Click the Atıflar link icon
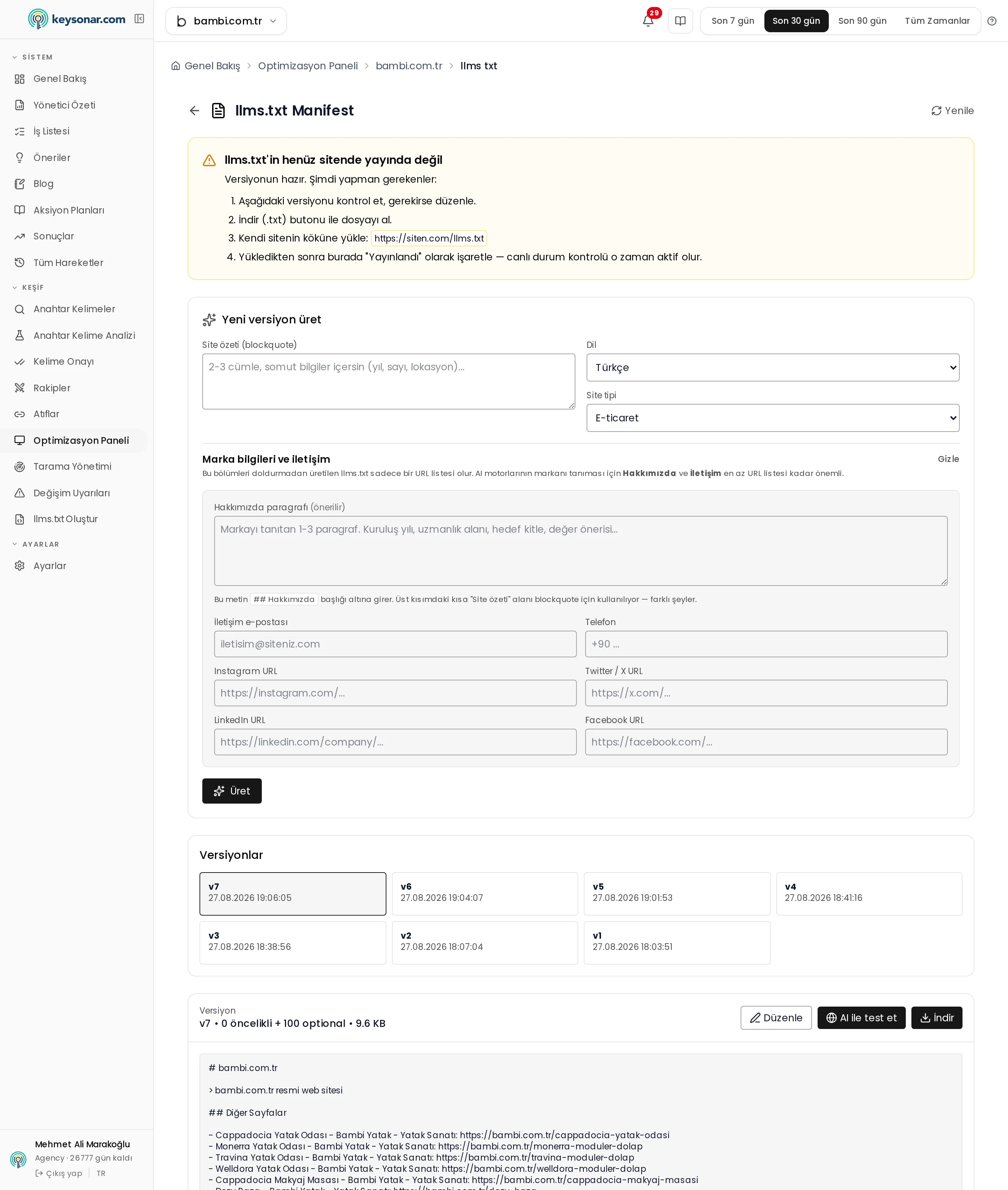 point(20,414)
